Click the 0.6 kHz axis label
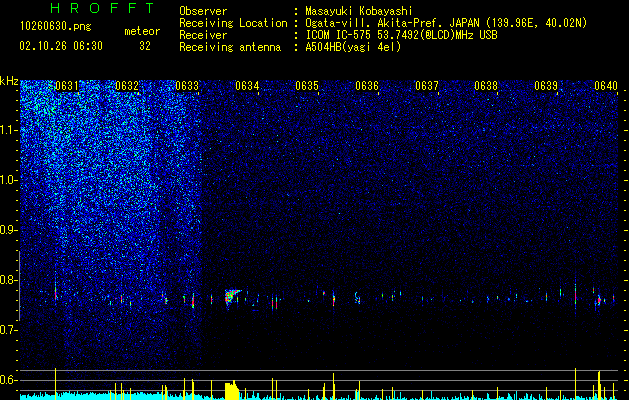Image resolution: width=629 pixels, height=400 pixels. pyautogui.click(x=9, y=380)
